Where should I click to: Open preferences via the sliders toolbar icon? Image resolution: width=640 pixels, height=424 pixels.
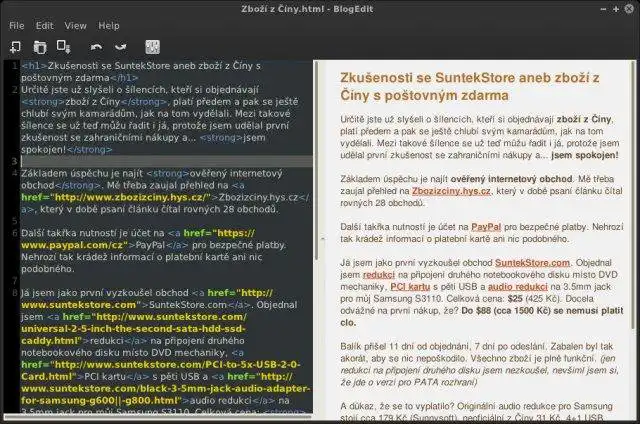(153, 47)
